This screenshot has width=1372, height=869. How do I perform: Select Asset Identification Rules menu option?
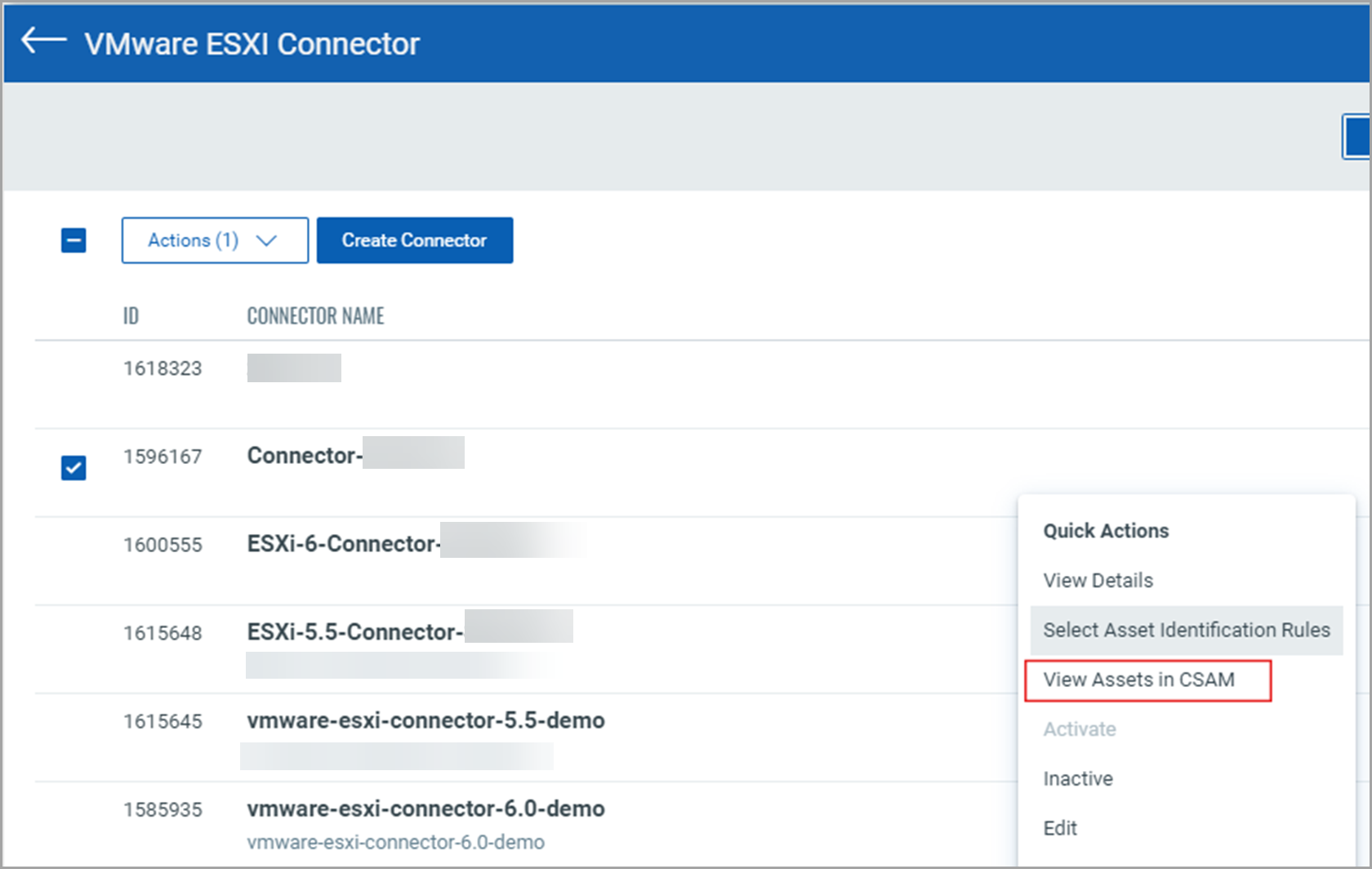click(1186, 631)
